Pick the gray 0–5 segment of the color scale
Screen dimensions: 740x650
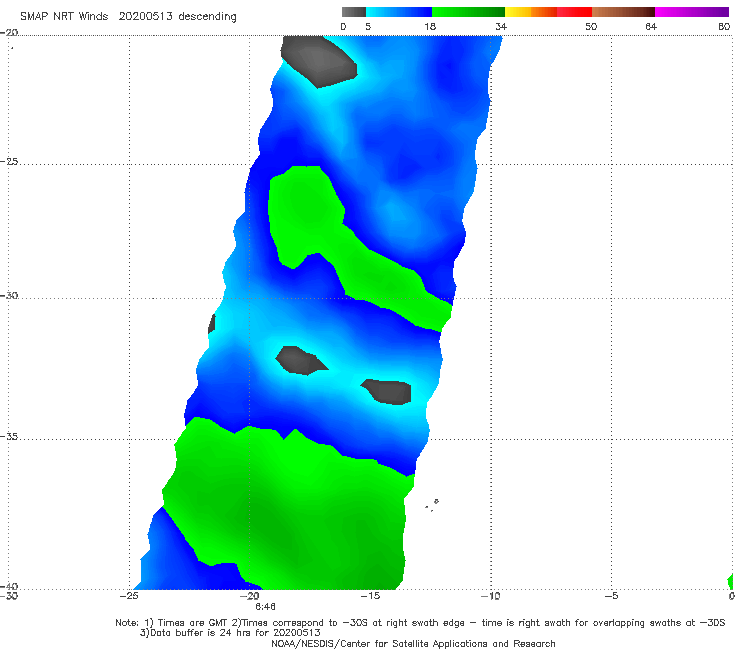[354, 12]
